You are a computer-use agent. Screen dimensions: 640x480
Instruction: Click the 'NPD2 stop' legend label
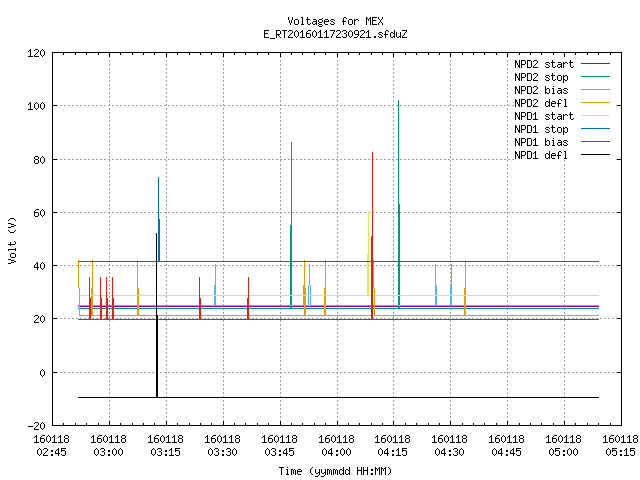coord(541,77)
